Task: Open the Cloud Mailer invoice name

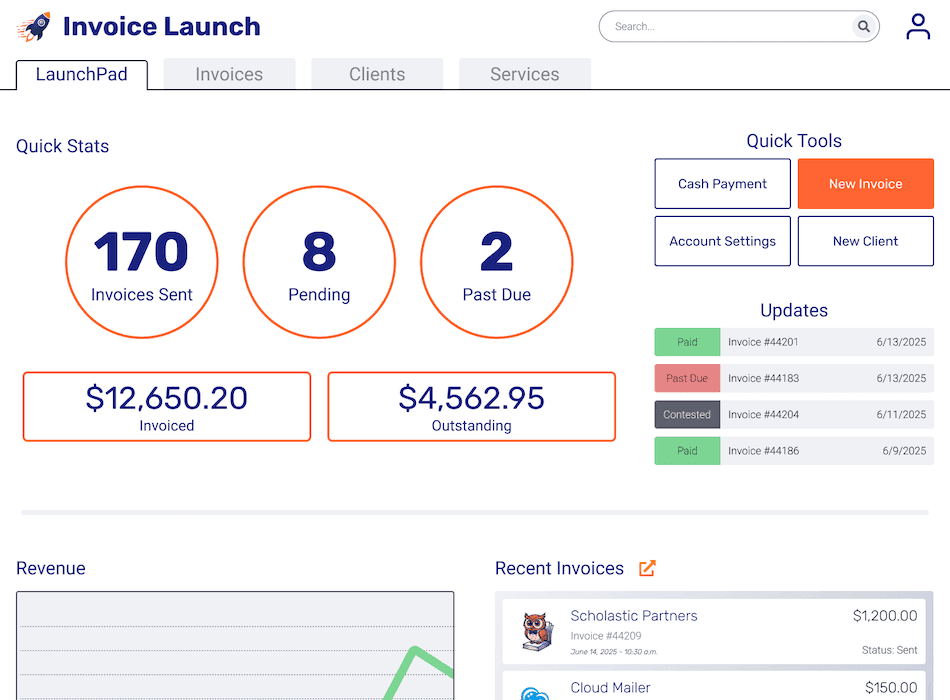Action: tap(610, 688)
